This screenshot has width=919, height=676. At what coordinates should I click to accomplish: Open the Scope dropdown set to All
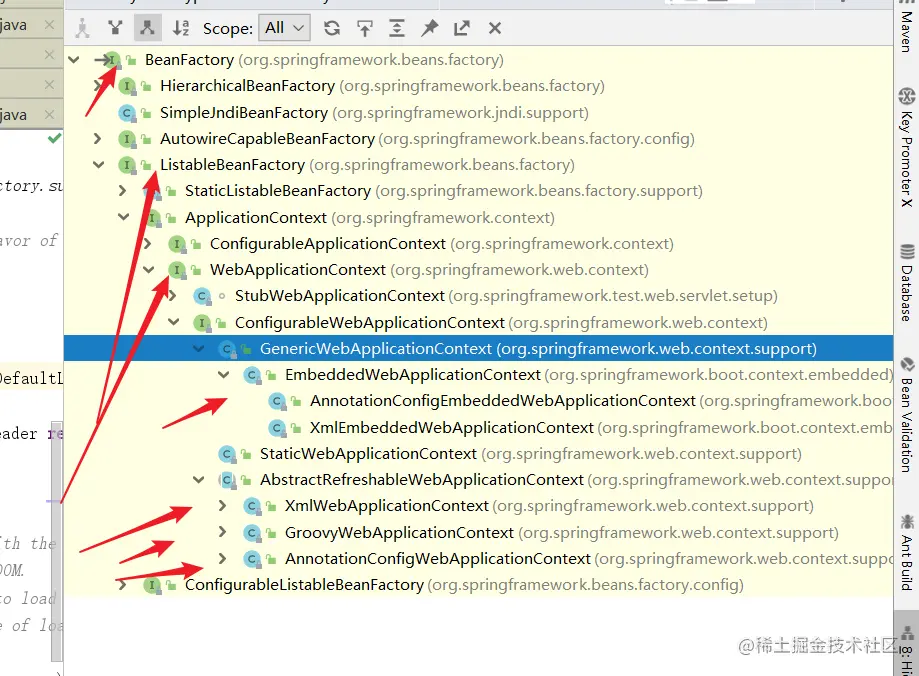pyautogui.click(x=284, y=28)
